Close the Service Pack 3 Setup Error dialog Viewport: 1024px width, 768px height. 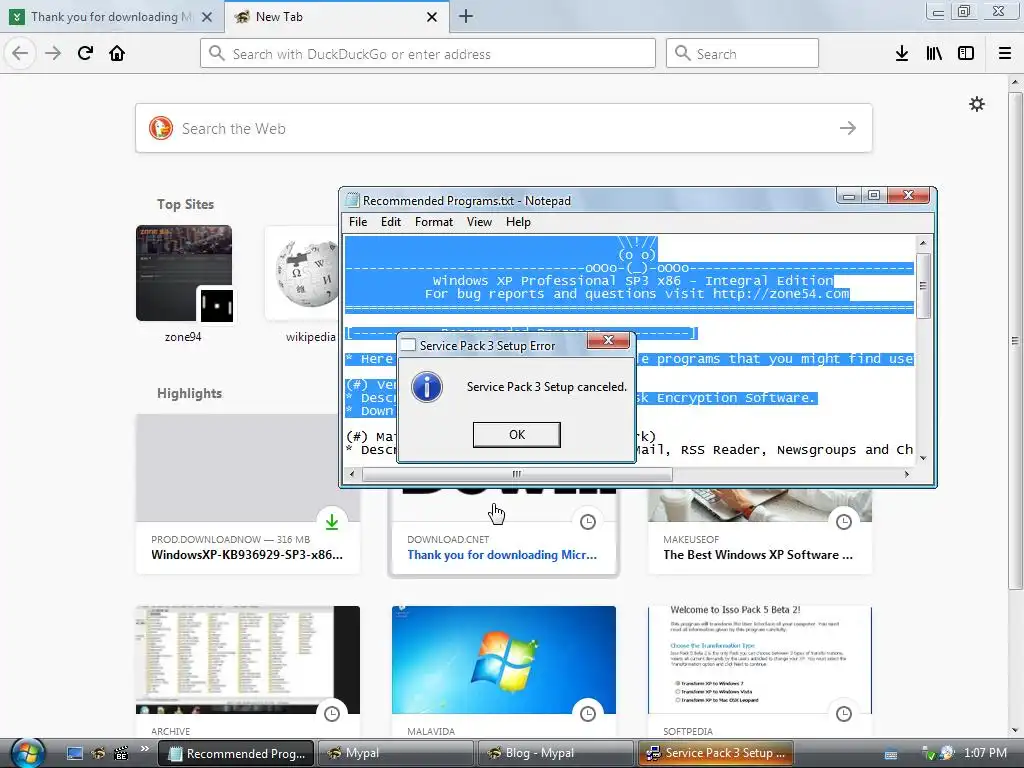click(x=608, y=340)
